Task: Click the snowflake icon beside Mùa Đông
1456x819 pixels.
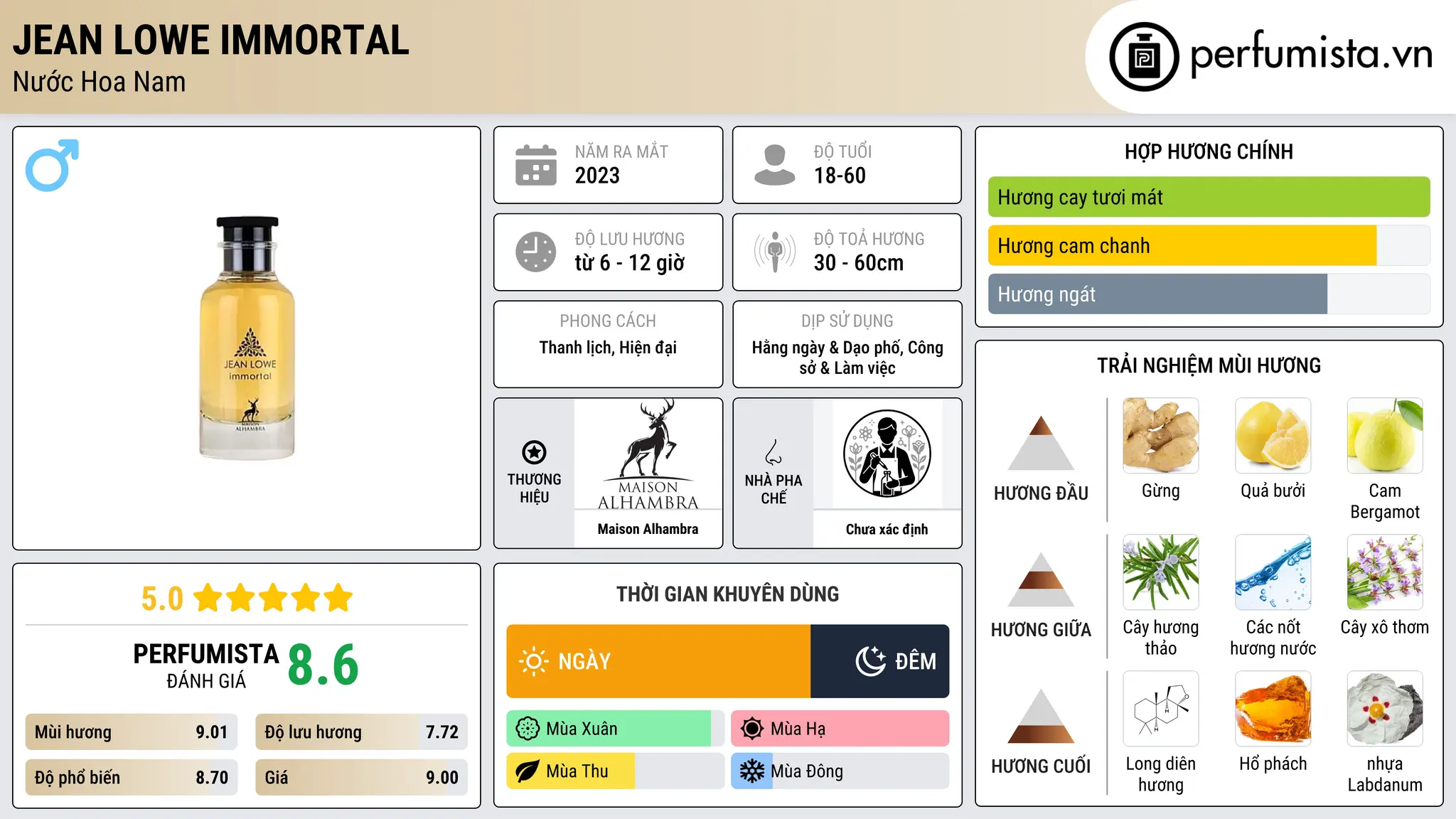Action: [x=752, y=771]
